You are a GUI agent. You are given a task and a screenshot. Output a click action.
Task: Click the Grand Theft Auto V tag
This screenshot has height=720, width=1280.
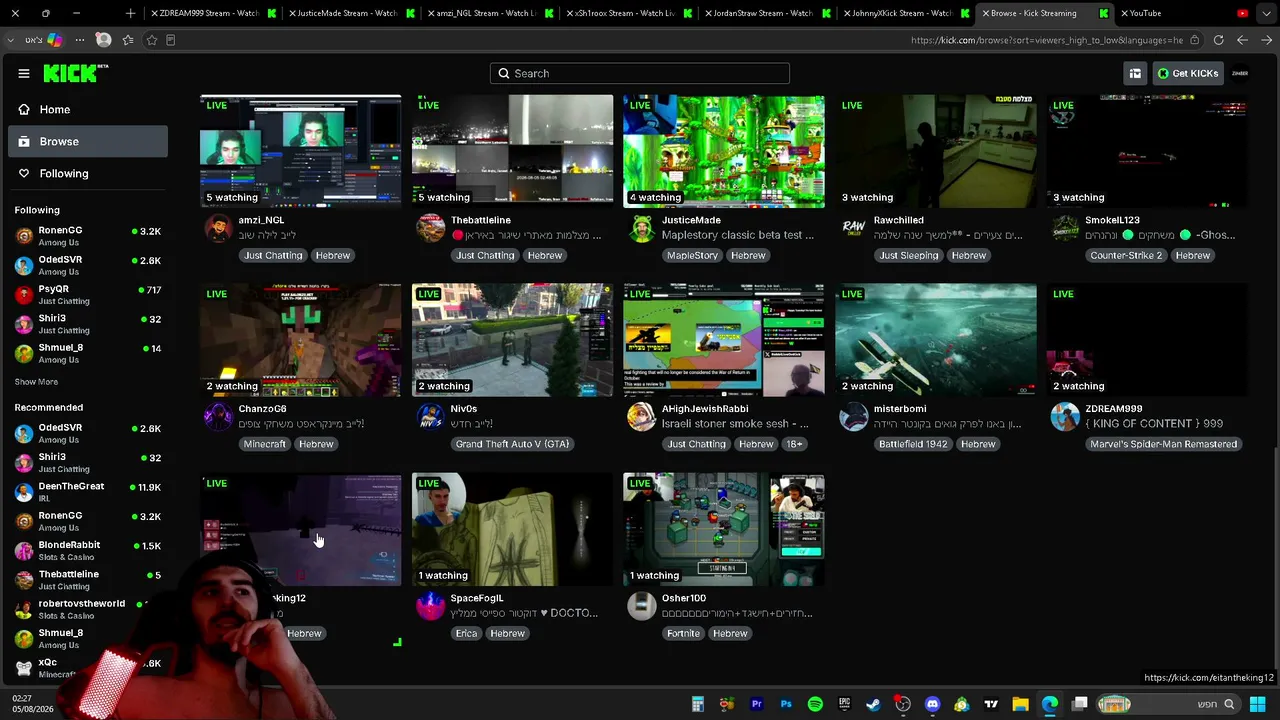(512, 444)
